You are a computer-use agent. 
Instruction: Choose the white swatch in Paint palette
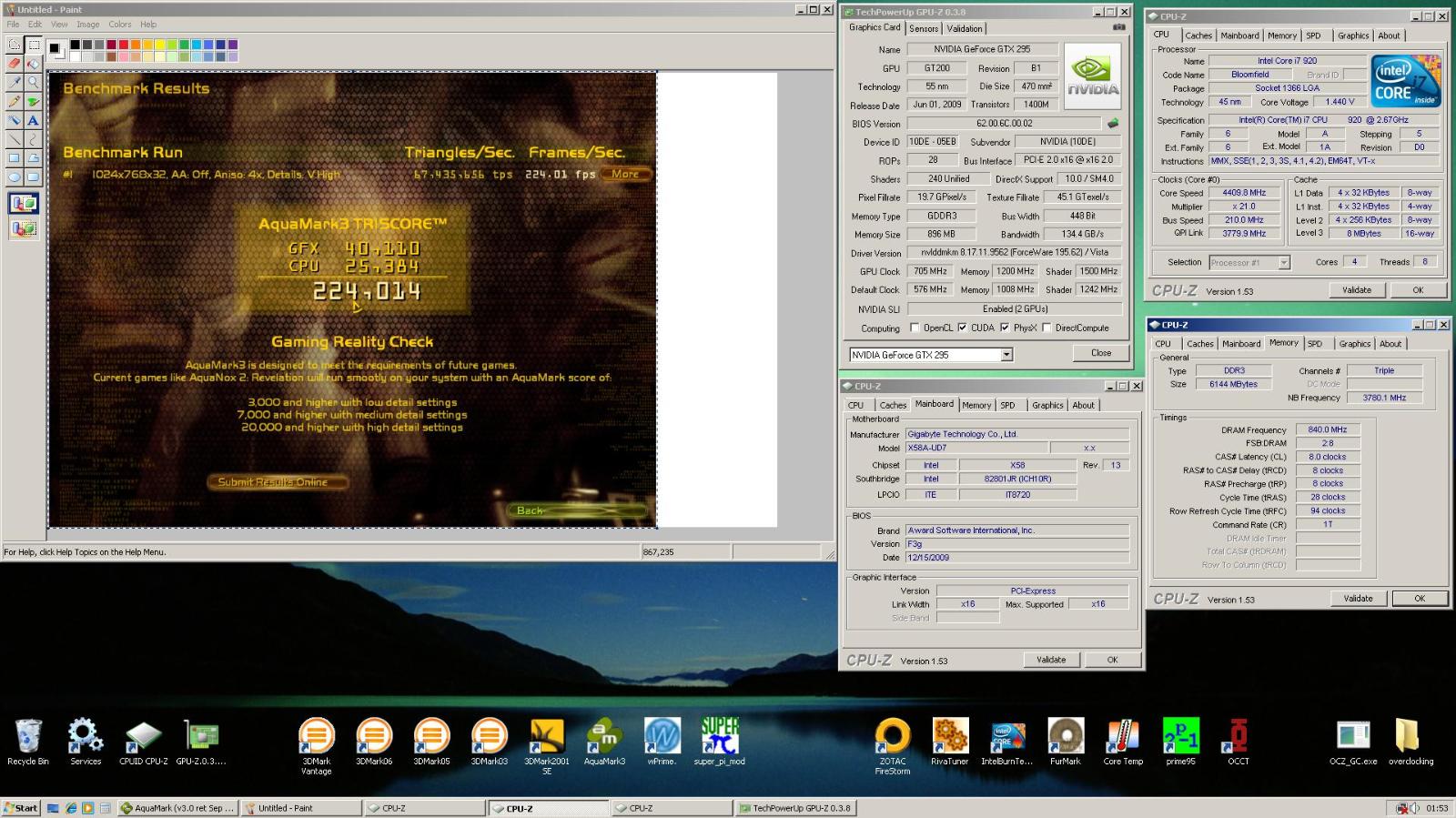pyautogui.click(x=75, y=56)
